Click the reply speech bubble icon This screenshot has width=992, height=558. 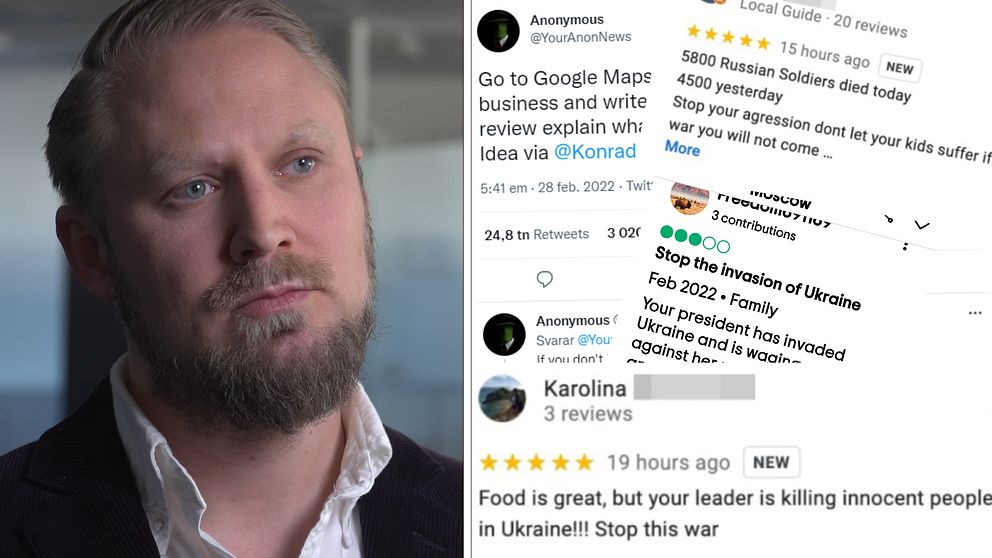545,279
